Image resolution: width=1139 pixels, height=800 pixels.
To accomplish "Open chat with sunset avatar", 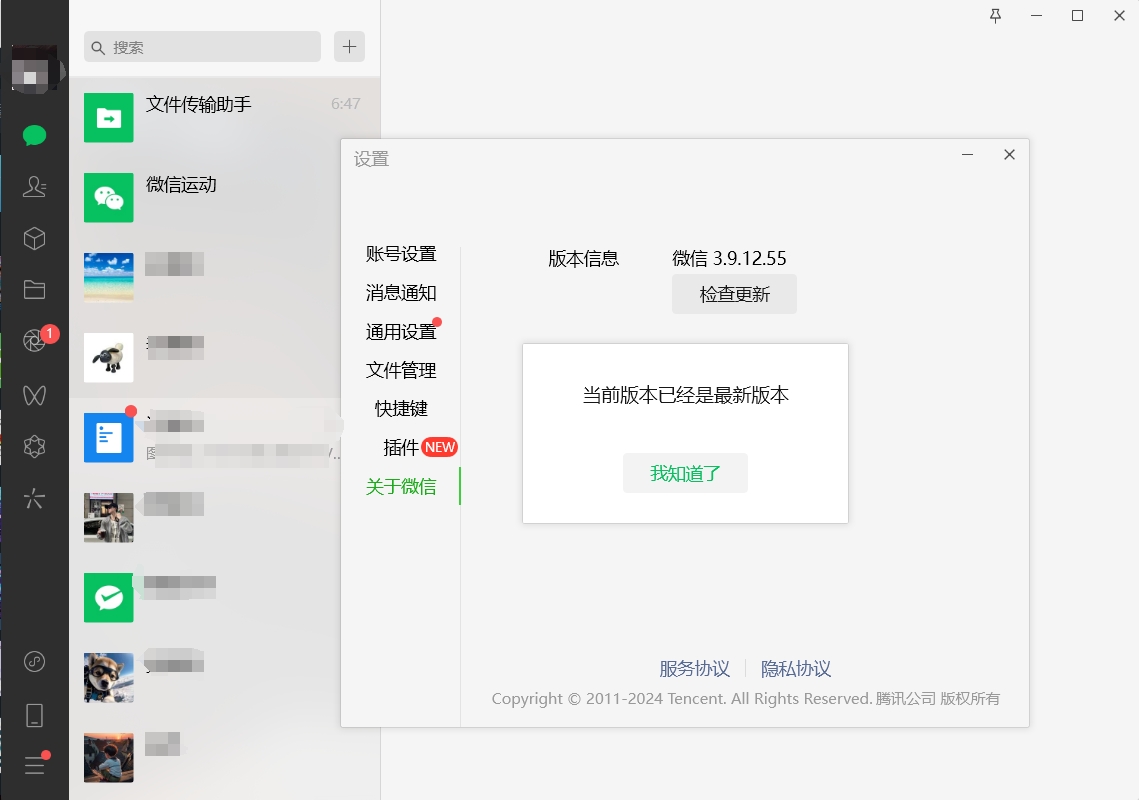I will click(x=224, y=758).
